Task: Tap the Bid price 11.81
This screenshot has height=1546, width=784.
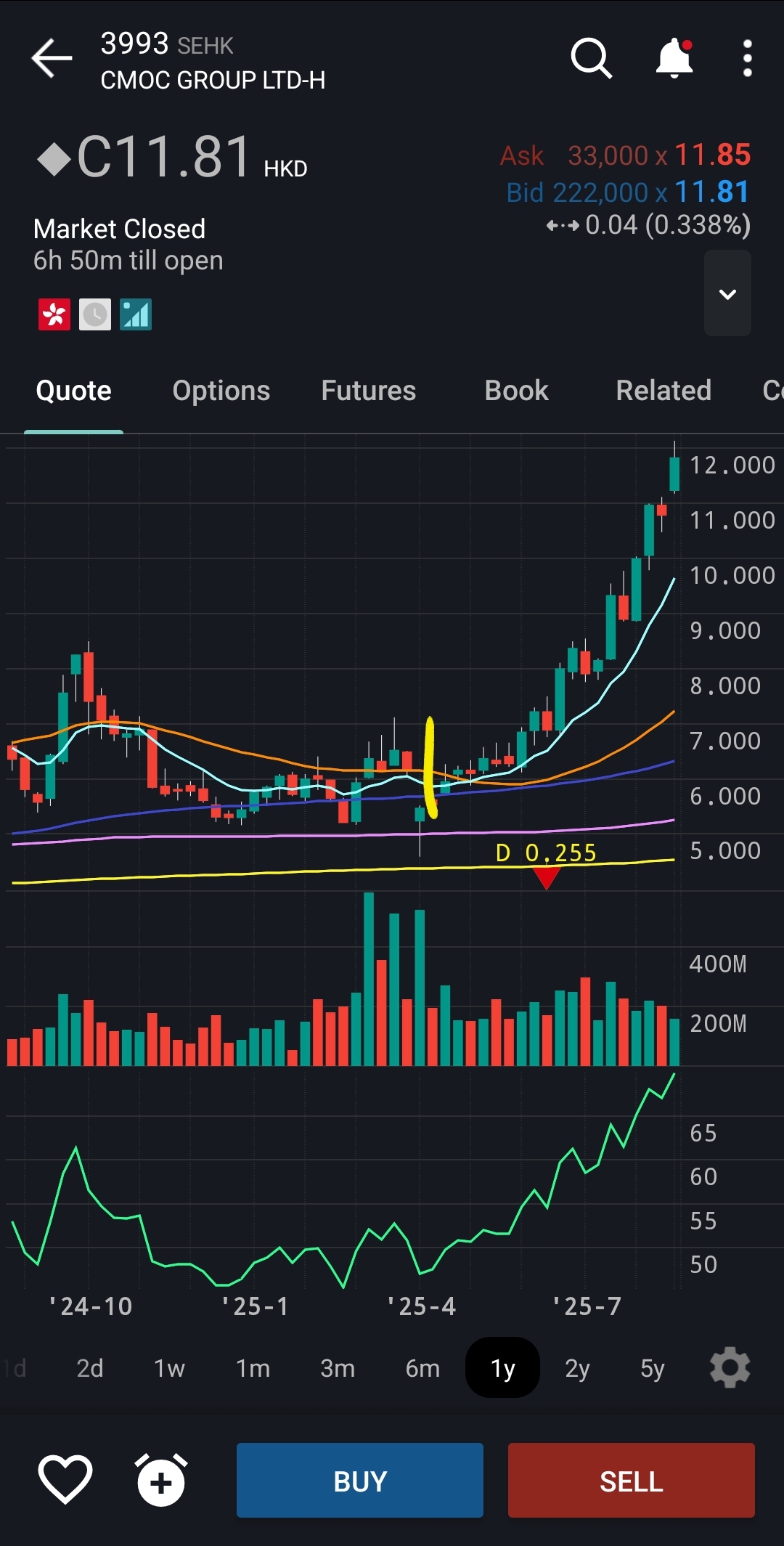Action: [x=712, y=192]
